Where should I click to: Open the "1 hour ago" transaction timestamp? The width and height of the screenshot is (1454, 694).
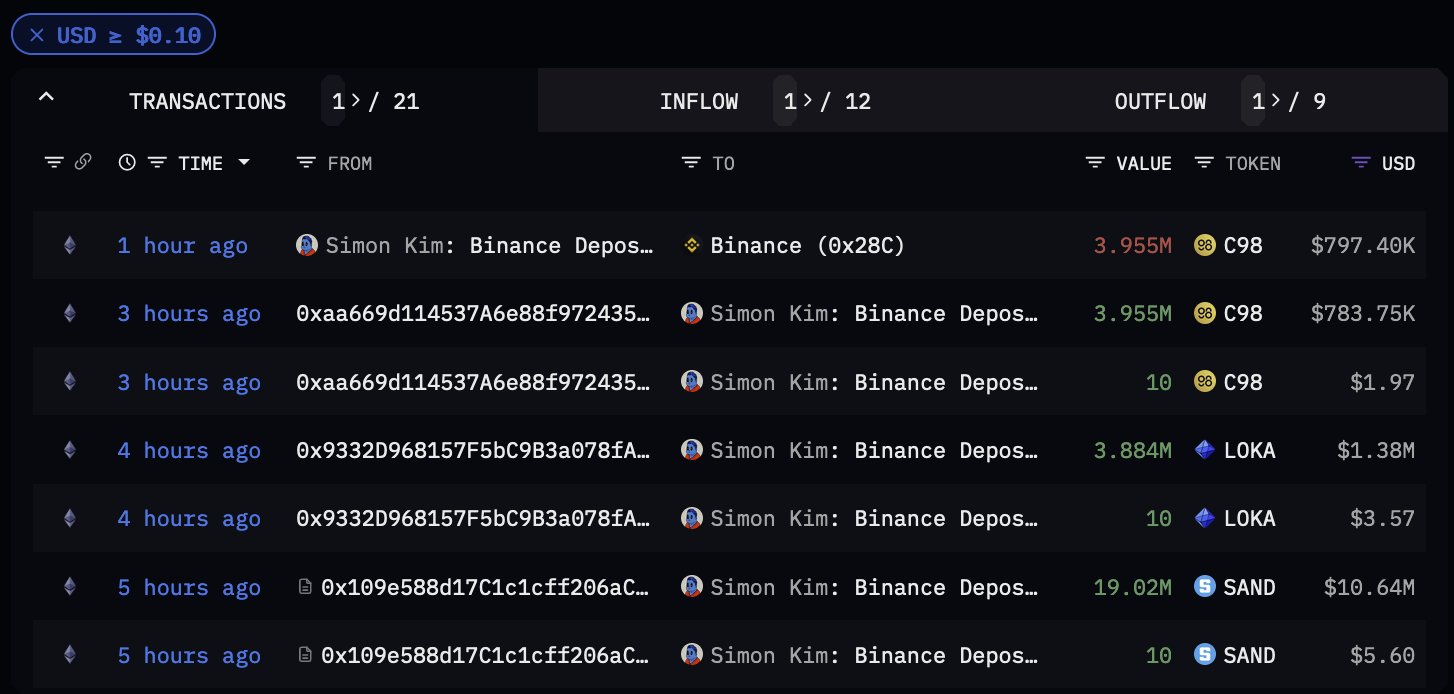(182, 245)
